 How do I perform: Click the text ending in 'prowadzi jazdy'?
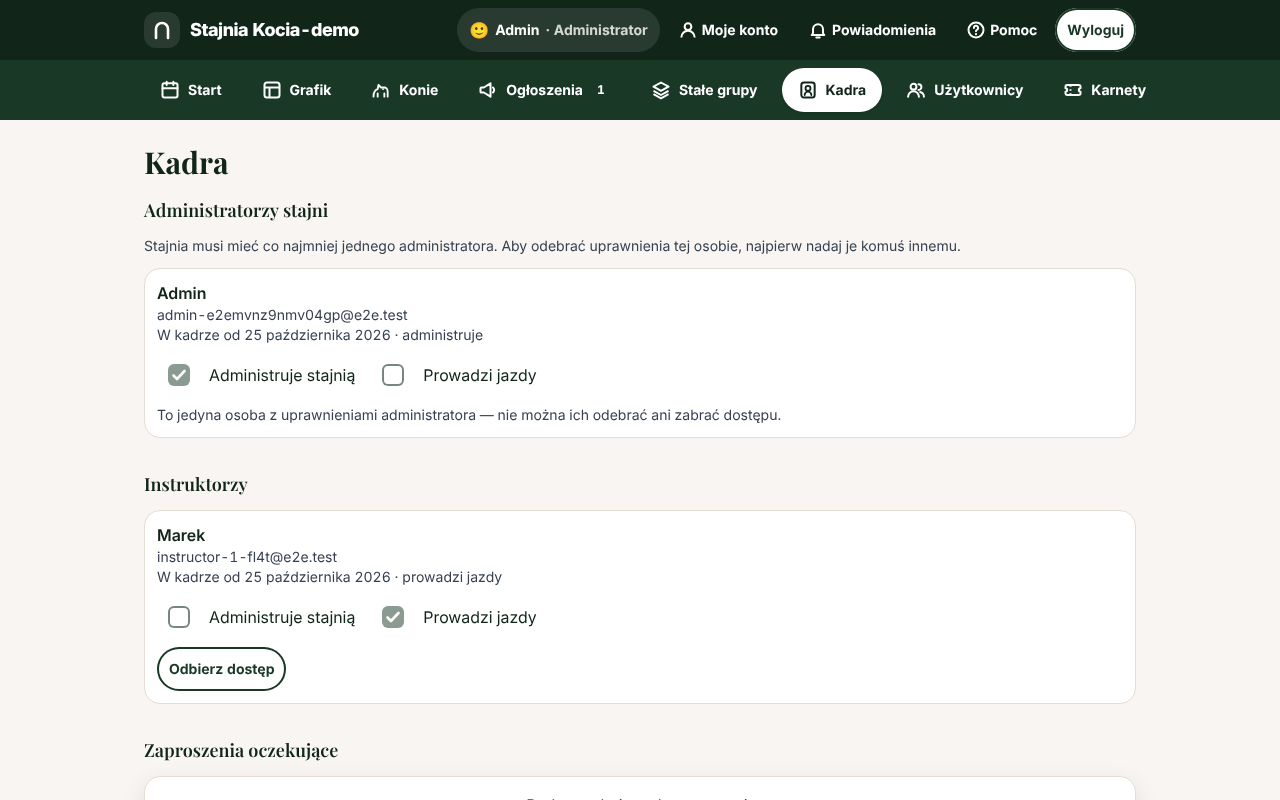tap(330, 577)
